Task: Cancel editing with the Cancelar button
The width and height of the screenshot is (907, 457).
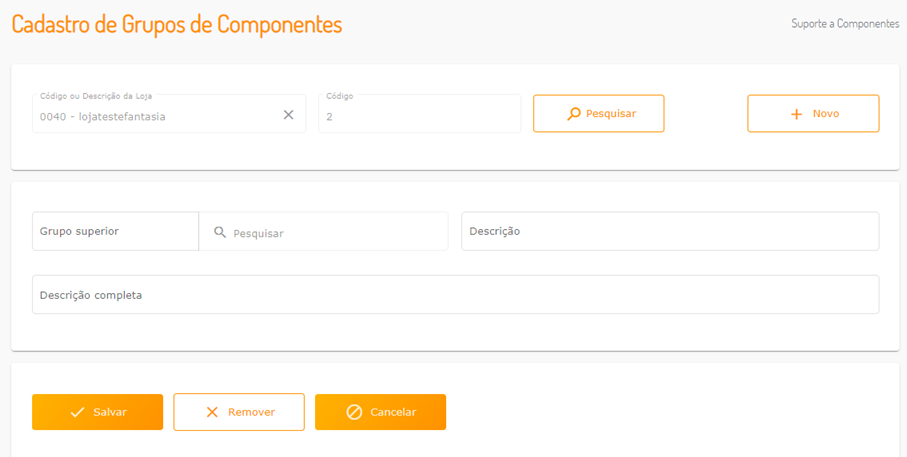Action: click(x=380, y=412)
